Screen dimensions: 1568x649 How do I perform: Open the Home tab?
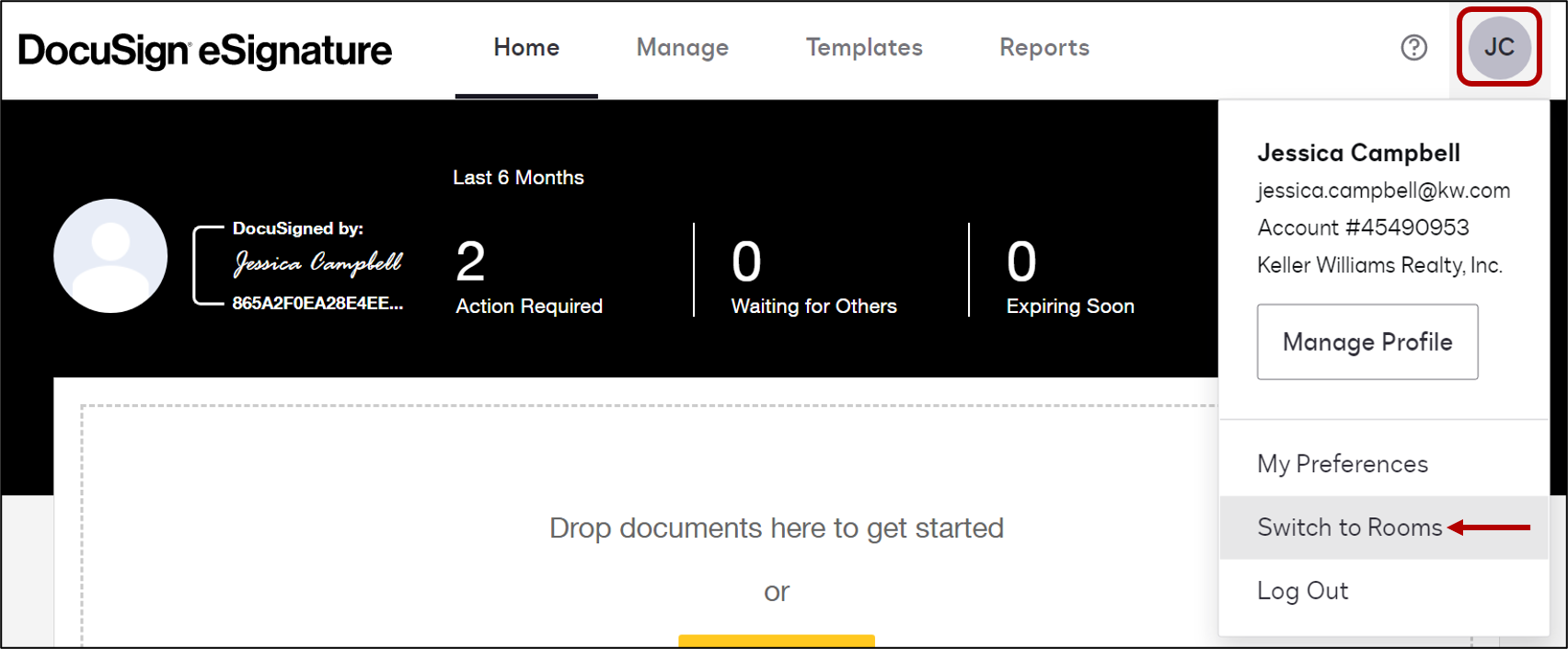point(526,48)
